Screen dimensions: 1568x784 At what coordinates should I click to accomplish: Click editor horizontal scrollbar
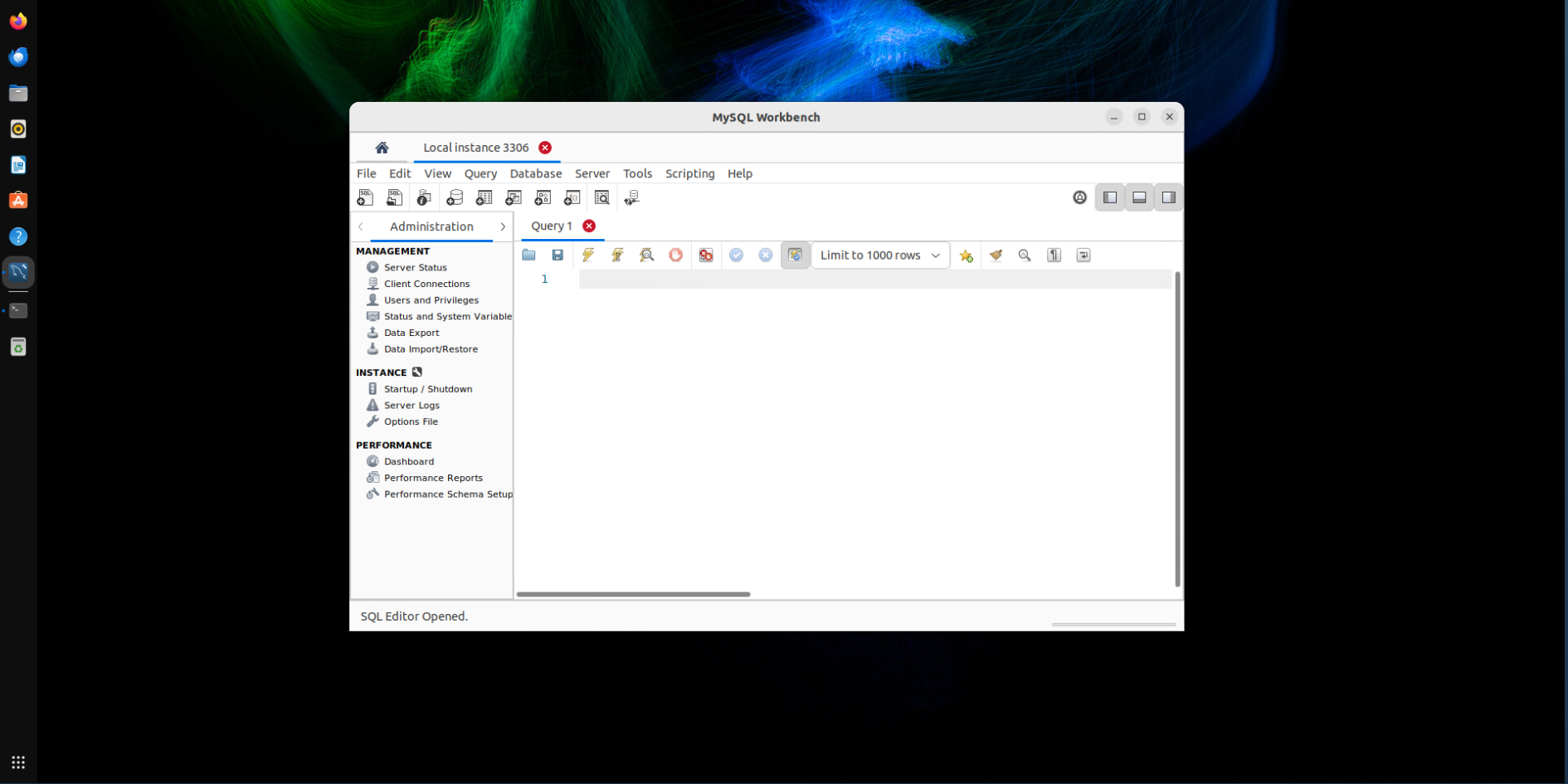click(x=633, y=594)
